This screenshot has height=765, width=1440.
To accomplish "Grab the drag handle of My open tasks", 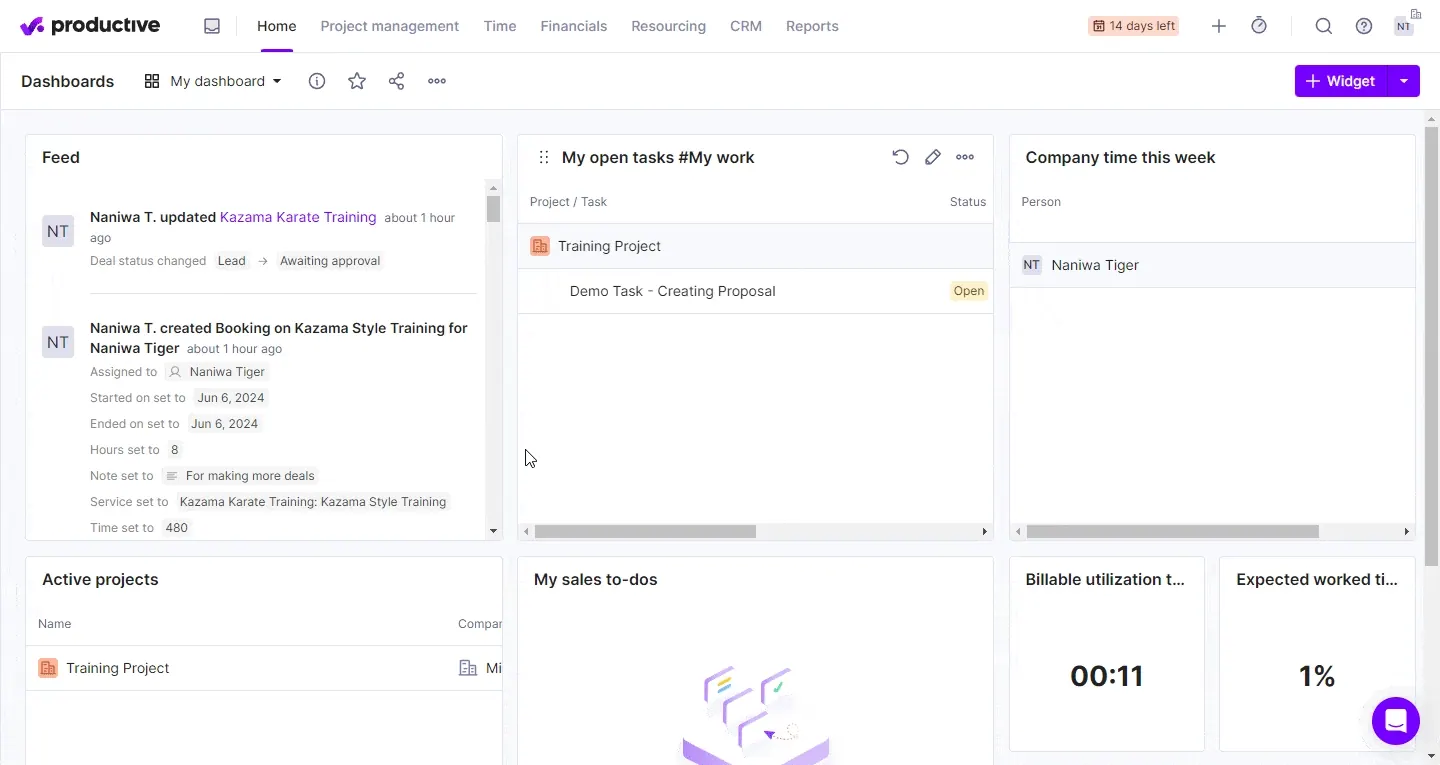I will 544,157.
